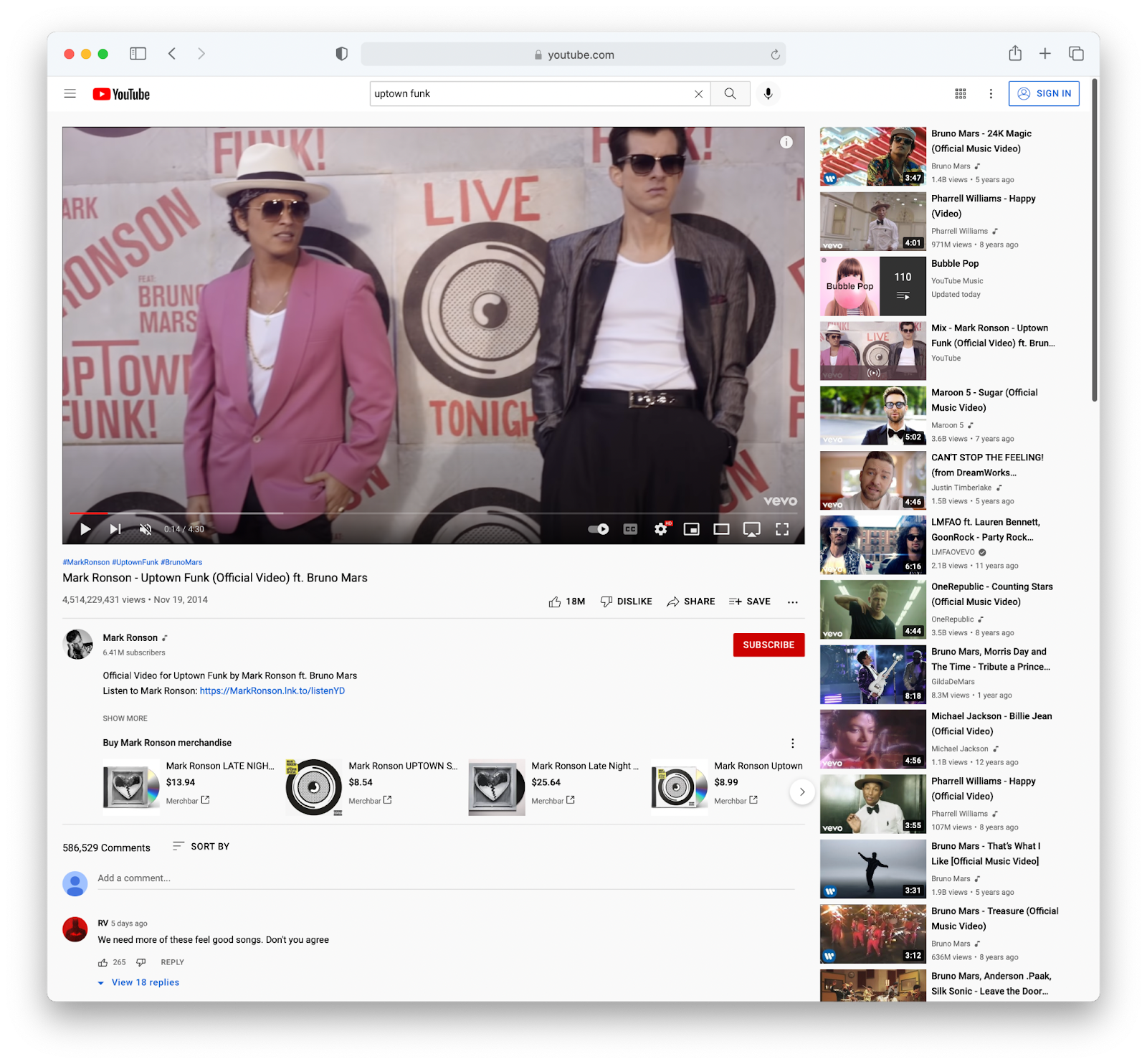Open the $25.64 Late Night merch item

click(555, 787)
